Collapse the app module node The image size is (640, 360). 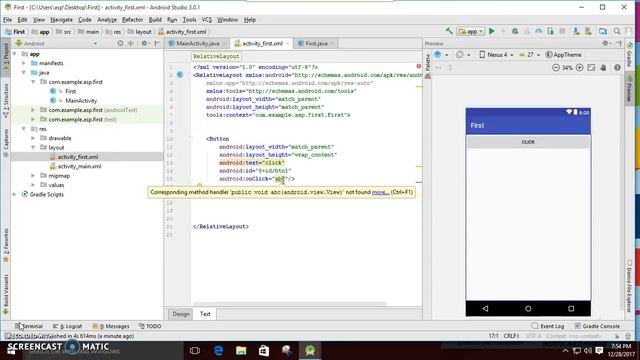click(15, 54)
